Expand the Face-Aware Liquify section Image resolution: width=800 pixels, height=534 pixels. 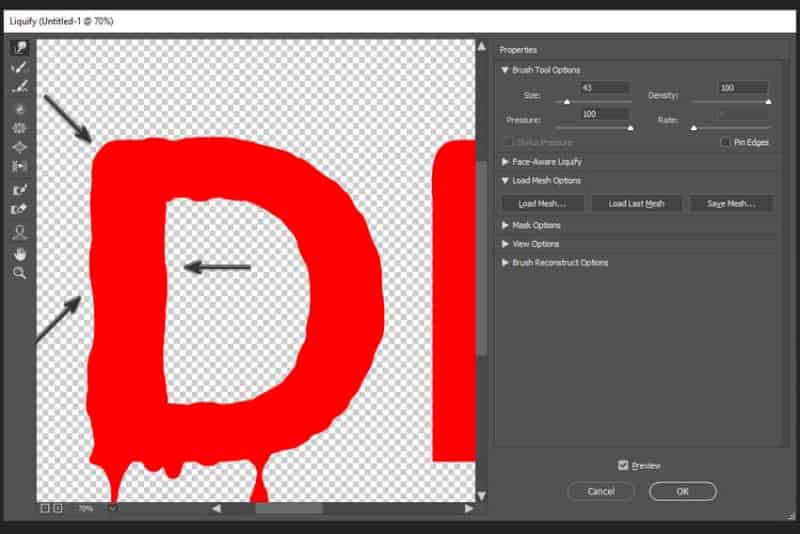[505, 162]
